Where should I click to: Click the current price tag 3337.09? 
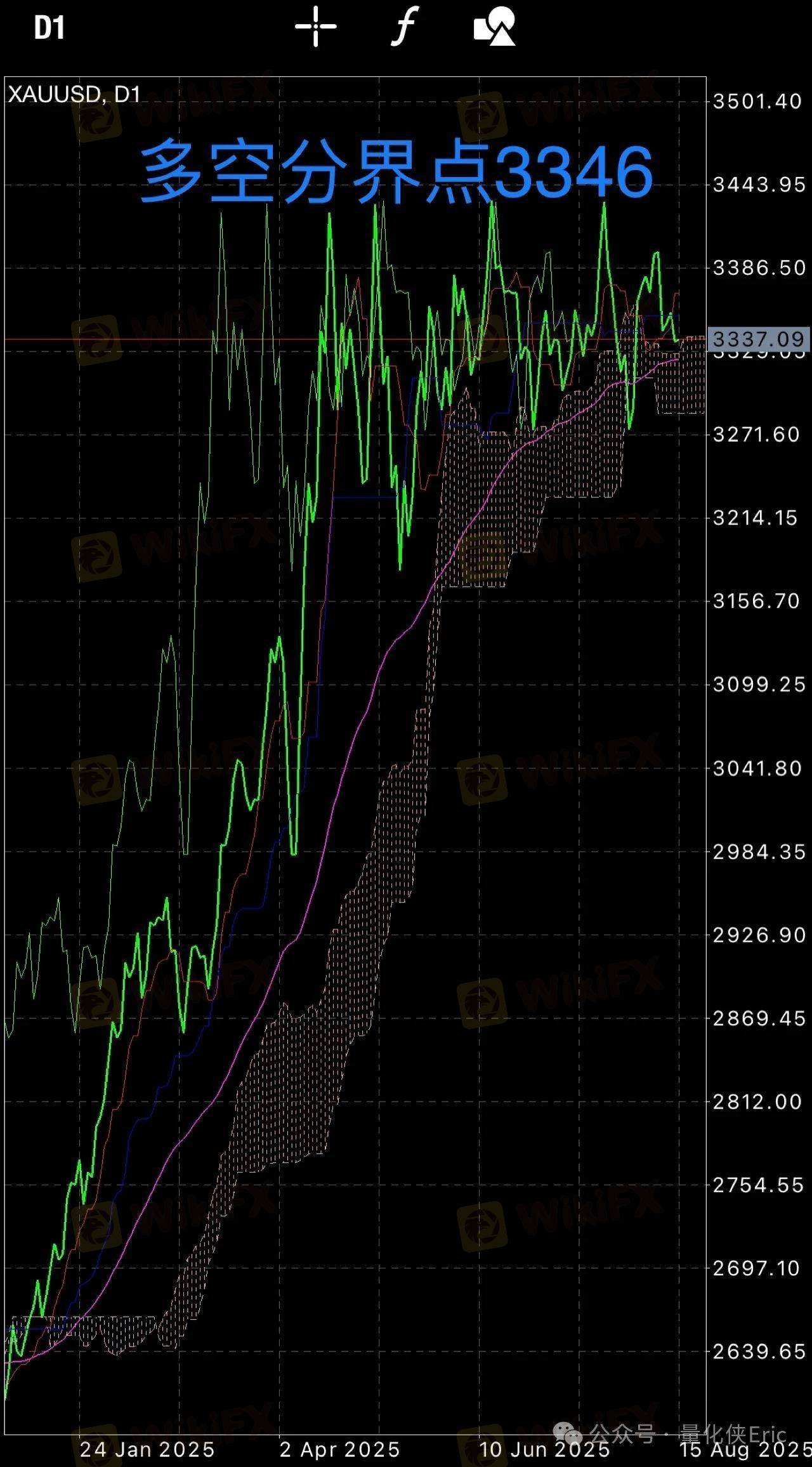758,339
